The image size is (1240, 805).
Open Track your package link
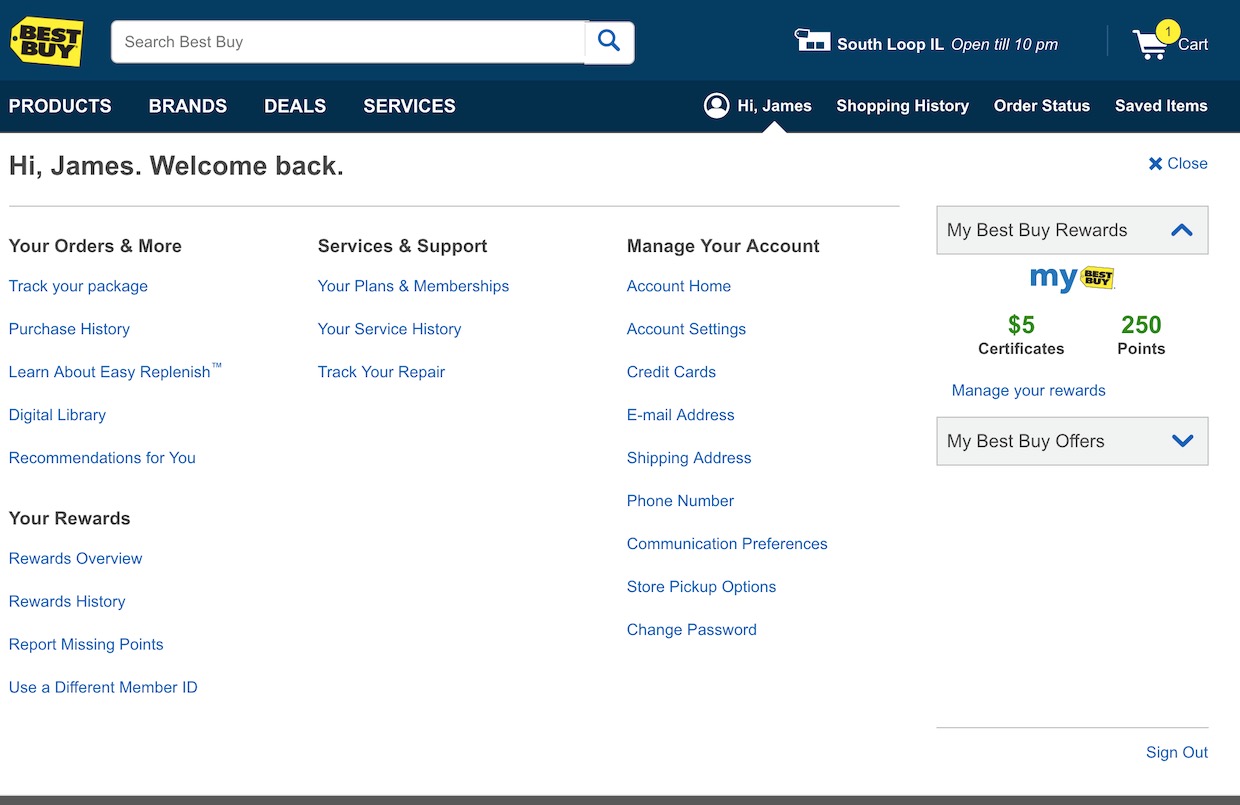[78, 286]
